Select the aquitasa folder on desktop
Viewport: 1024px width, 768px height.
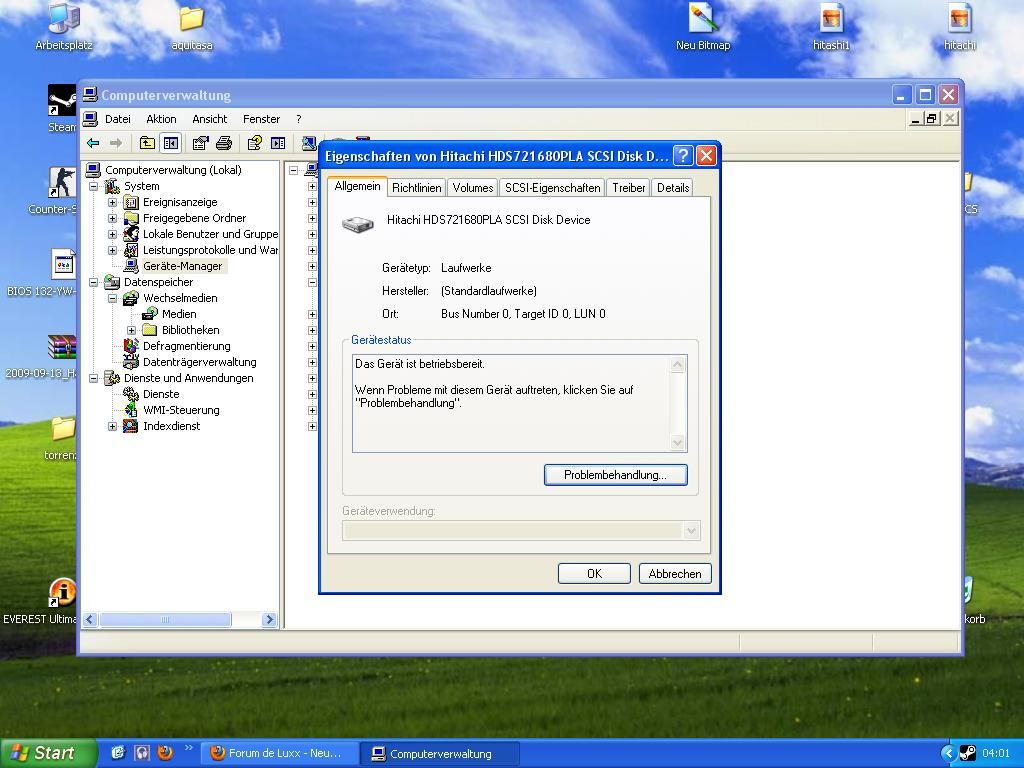pos(191,27)
